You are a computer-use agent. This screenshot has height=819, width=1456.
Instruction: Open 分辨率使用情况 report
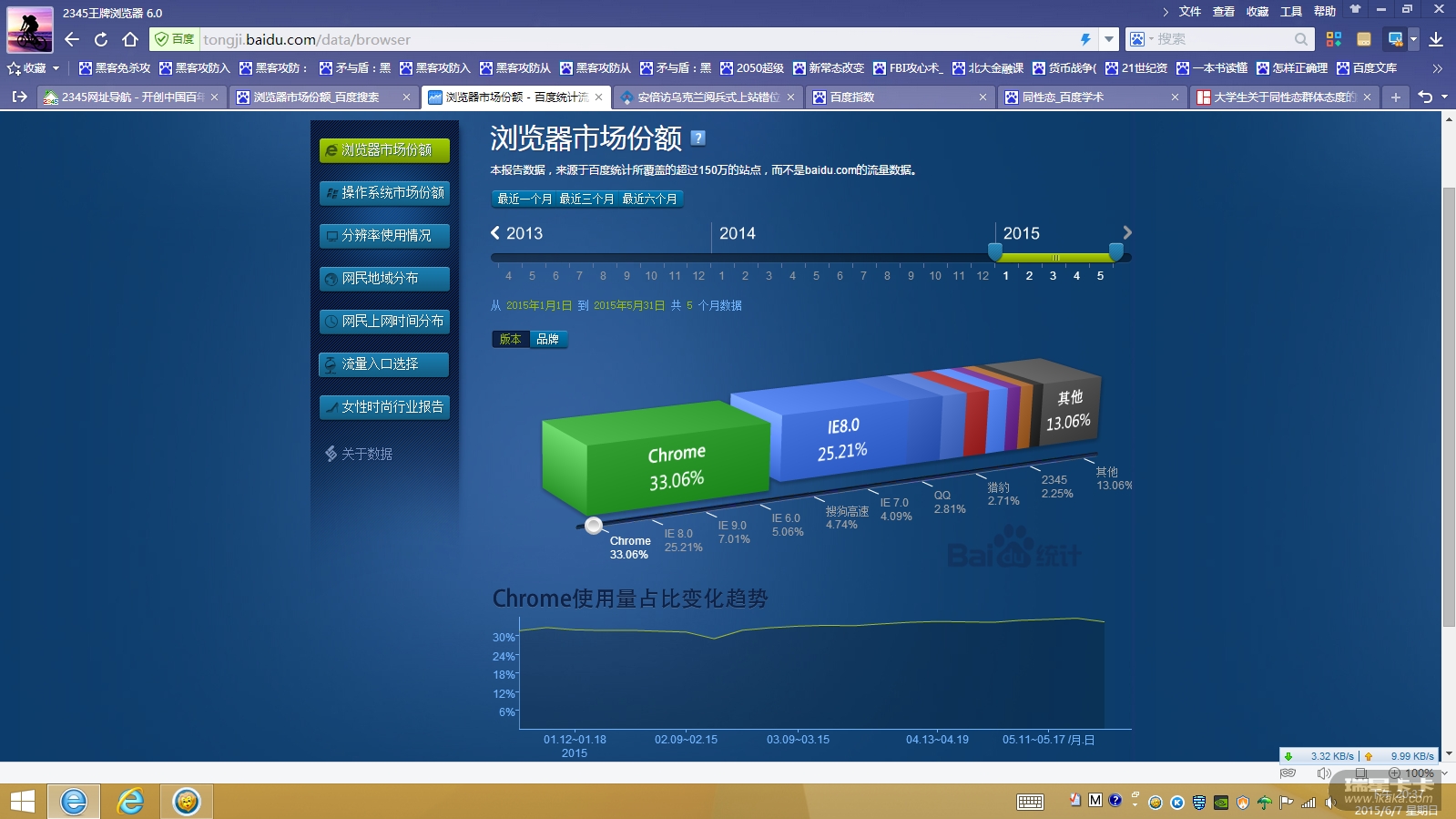pos(384,236)
